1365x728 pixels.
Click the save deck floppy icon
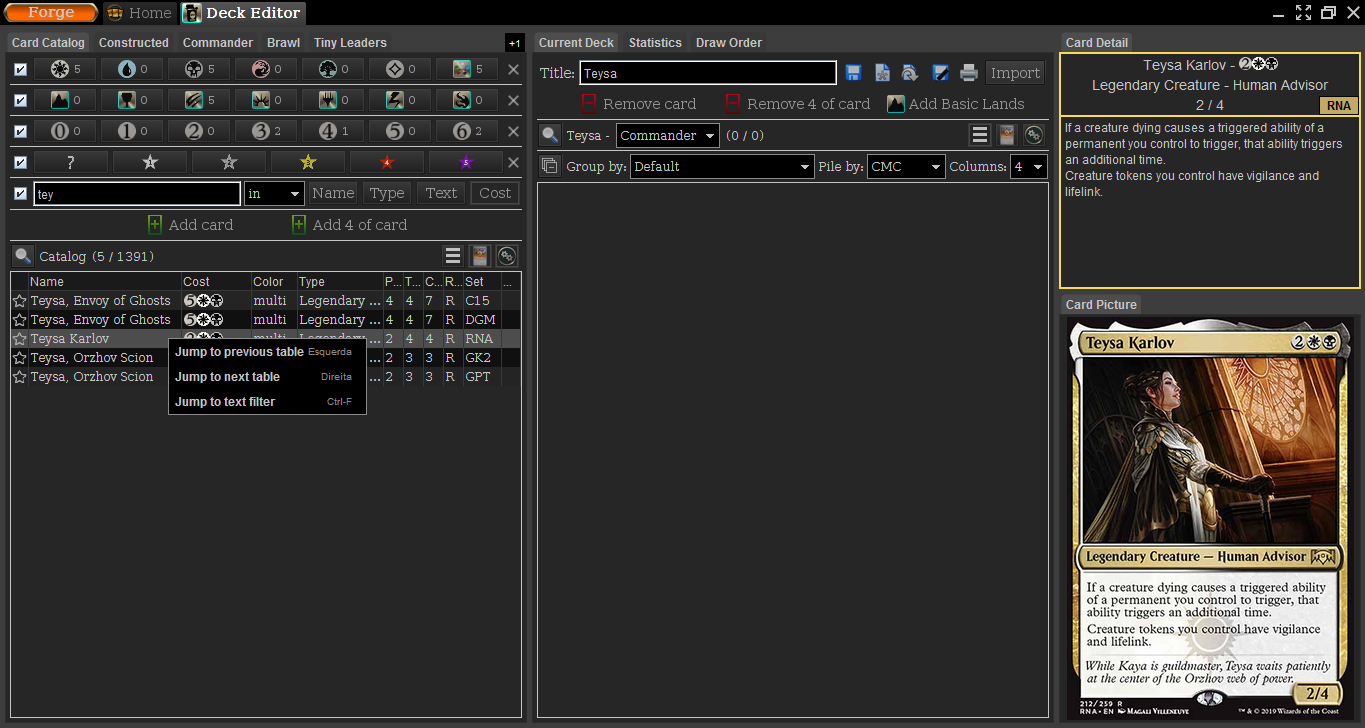point(853,72)
